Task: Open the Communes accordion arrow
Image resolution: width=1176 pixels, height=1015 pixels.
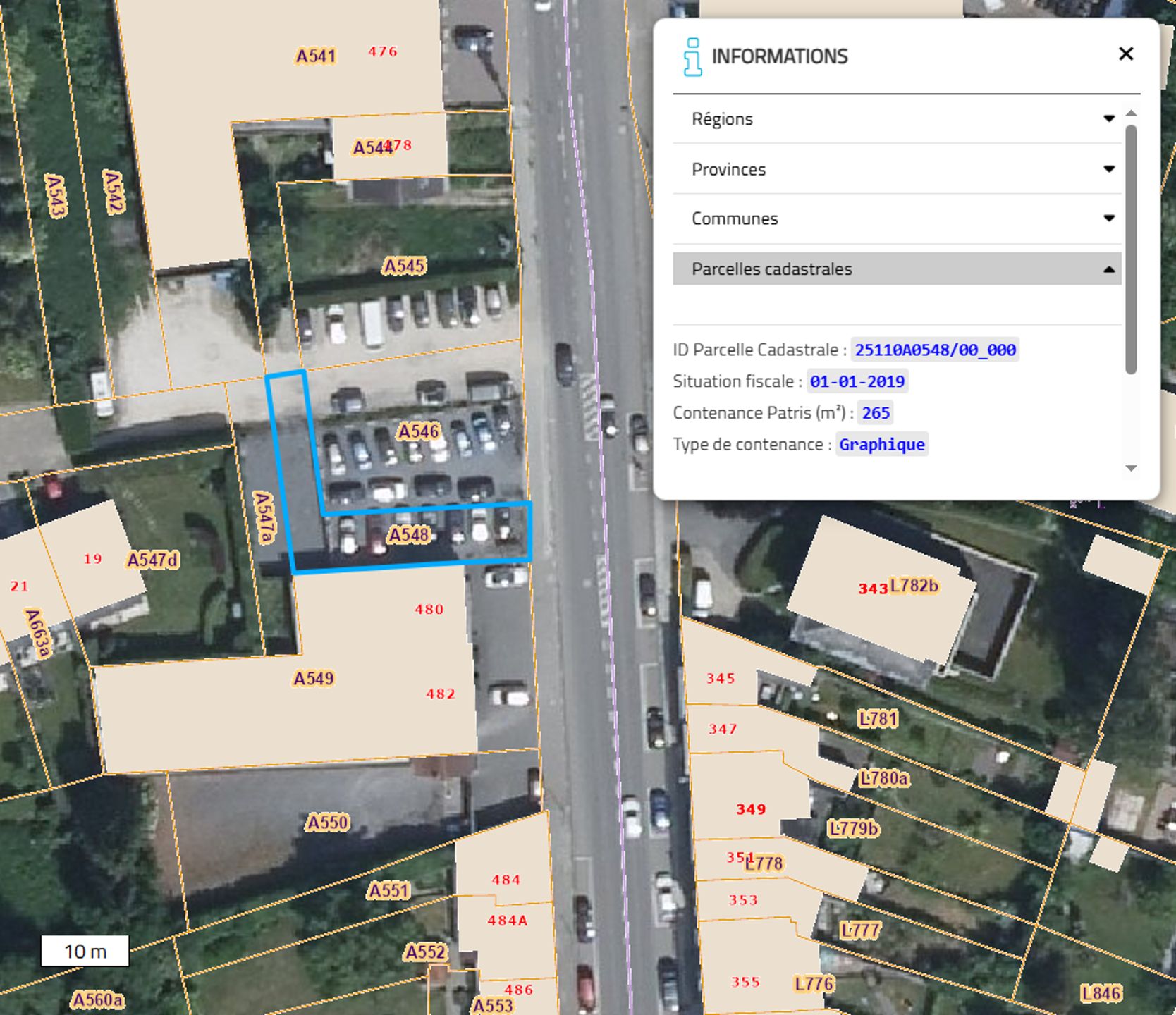Action: tap(1108, 219)
